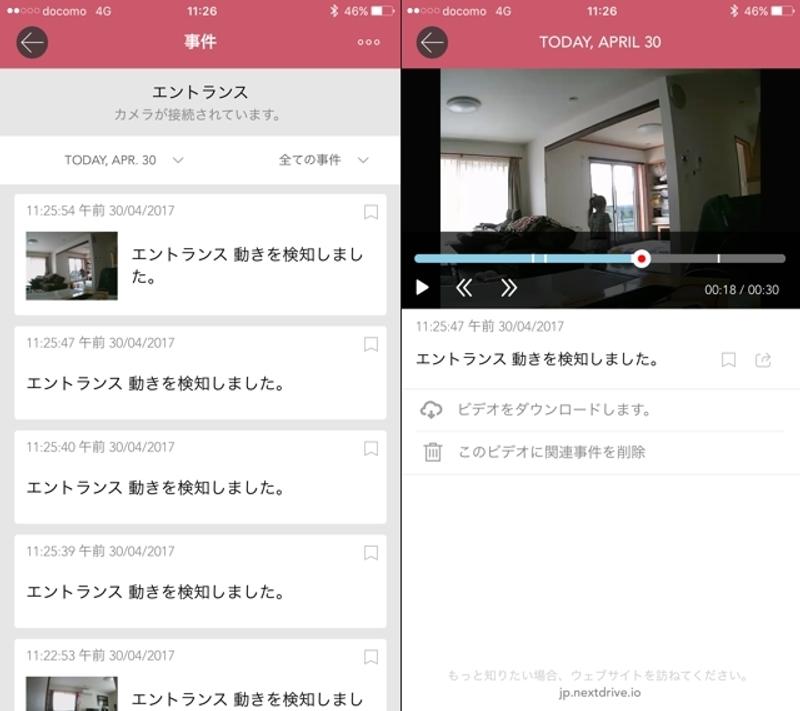Go back from the TODAY, APRIL 30 video screen
The height and width of the screenshot is (711, 800).
pyautogui.click(x=432, y=42)
